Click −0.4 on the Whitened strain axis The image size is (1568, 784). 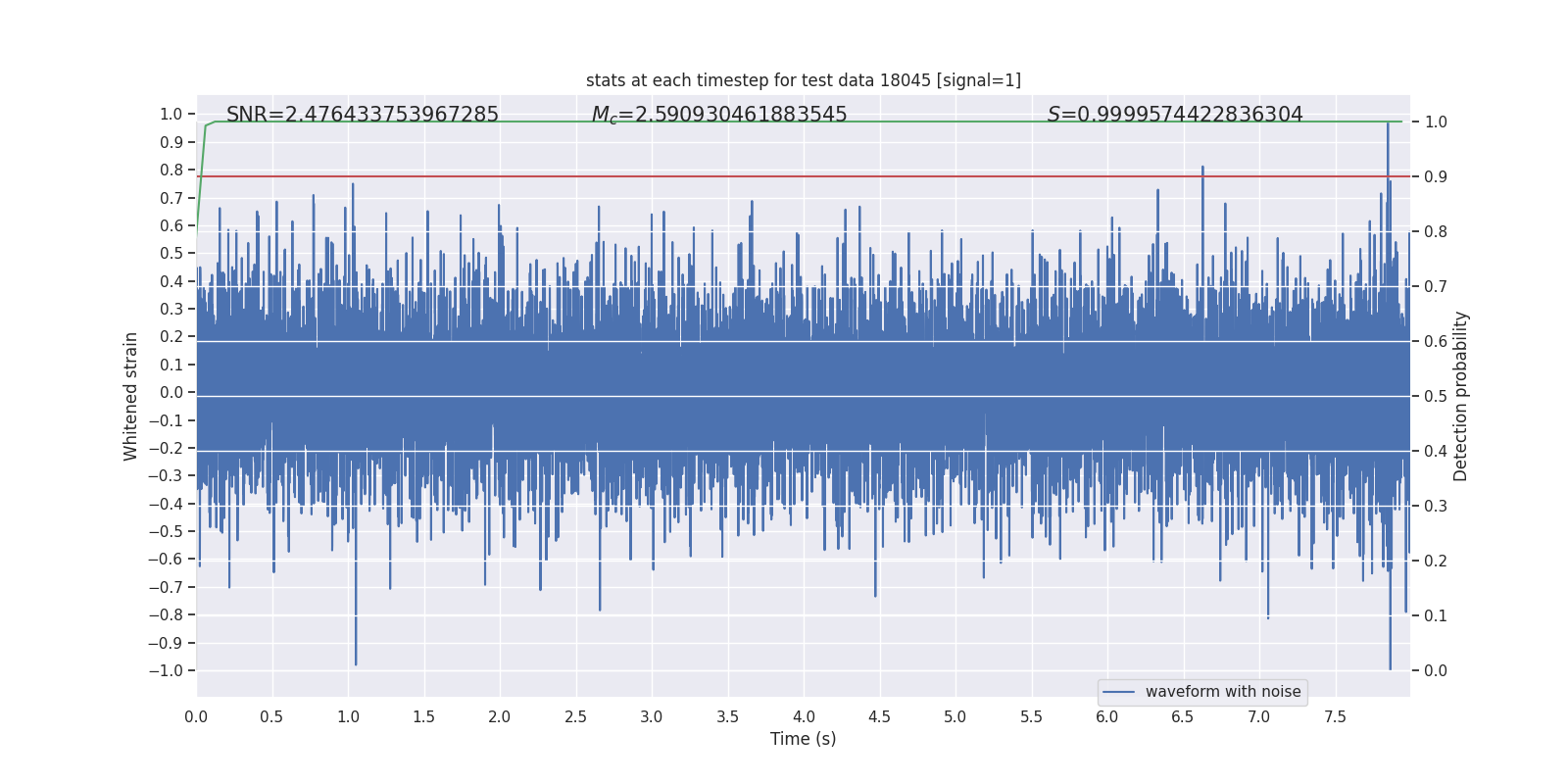[166, 504]
